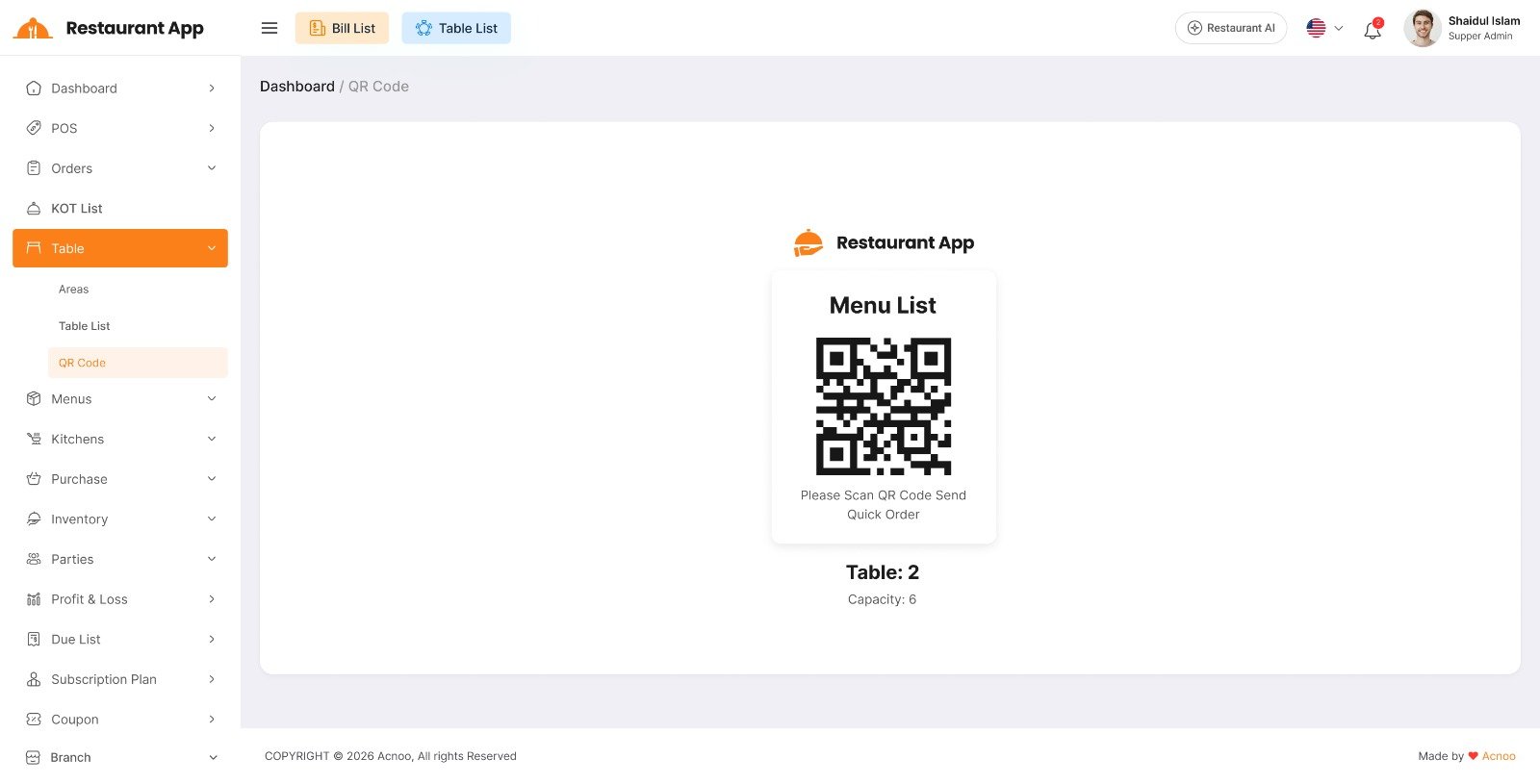The width and height of the screenshot is (1540, 784).
Task: Click the 'Menu List' card heading
Action: [x=883, y=306]
